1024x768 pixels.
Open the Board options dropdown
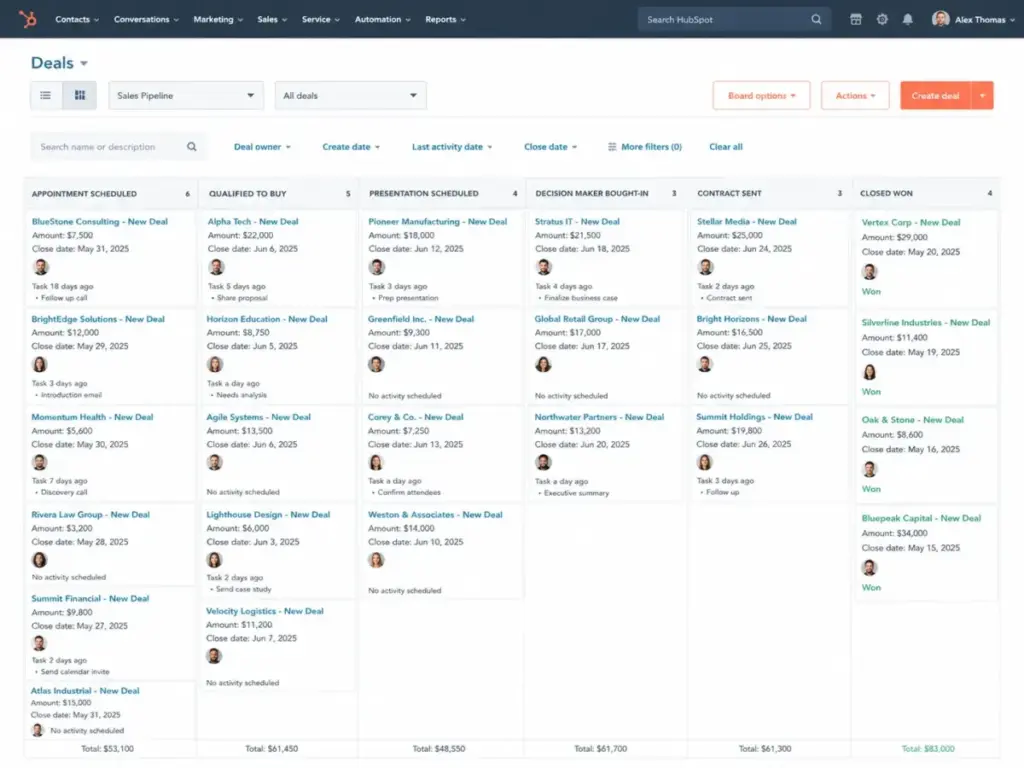761,95
